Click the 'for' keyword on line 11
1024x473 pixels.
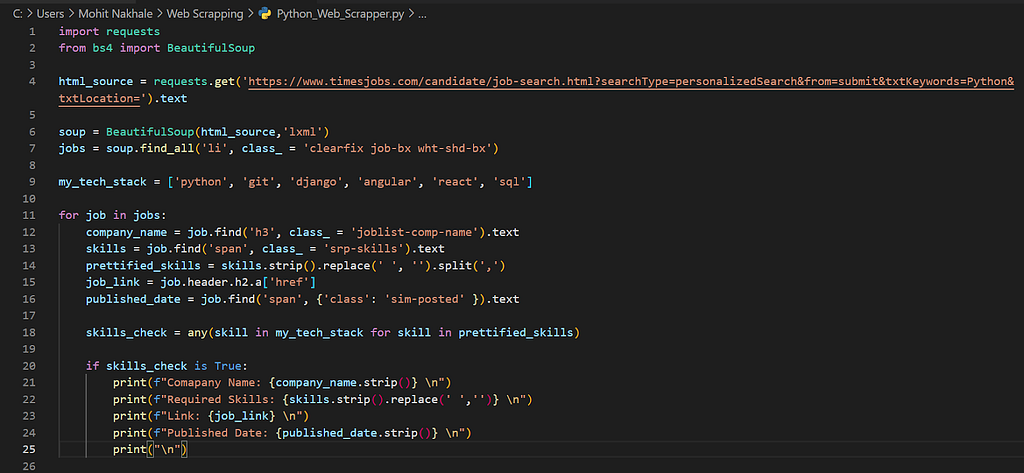69,216
